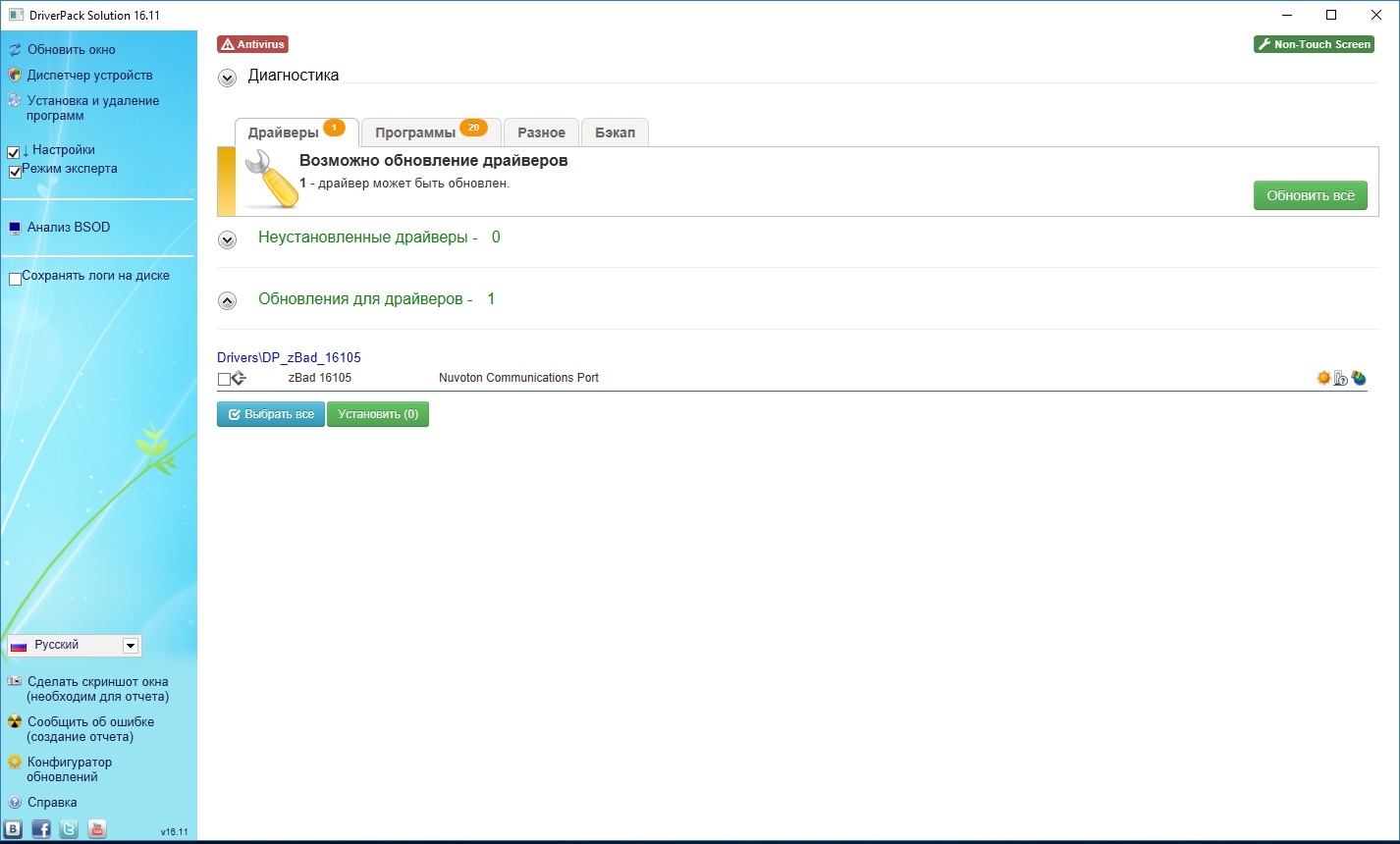Tick the zBad 16105 driver checkbox

(x=224, y=380)
